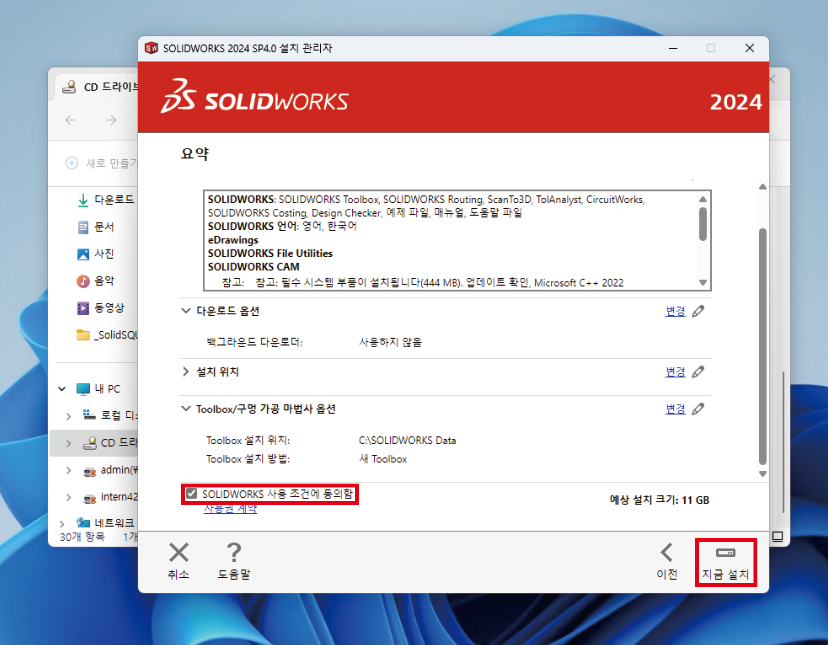Click the summary pane vertical scrollbar thumb
Viewport: 828px width, 645px height.
pyautogui.click(x=763, y=347)
